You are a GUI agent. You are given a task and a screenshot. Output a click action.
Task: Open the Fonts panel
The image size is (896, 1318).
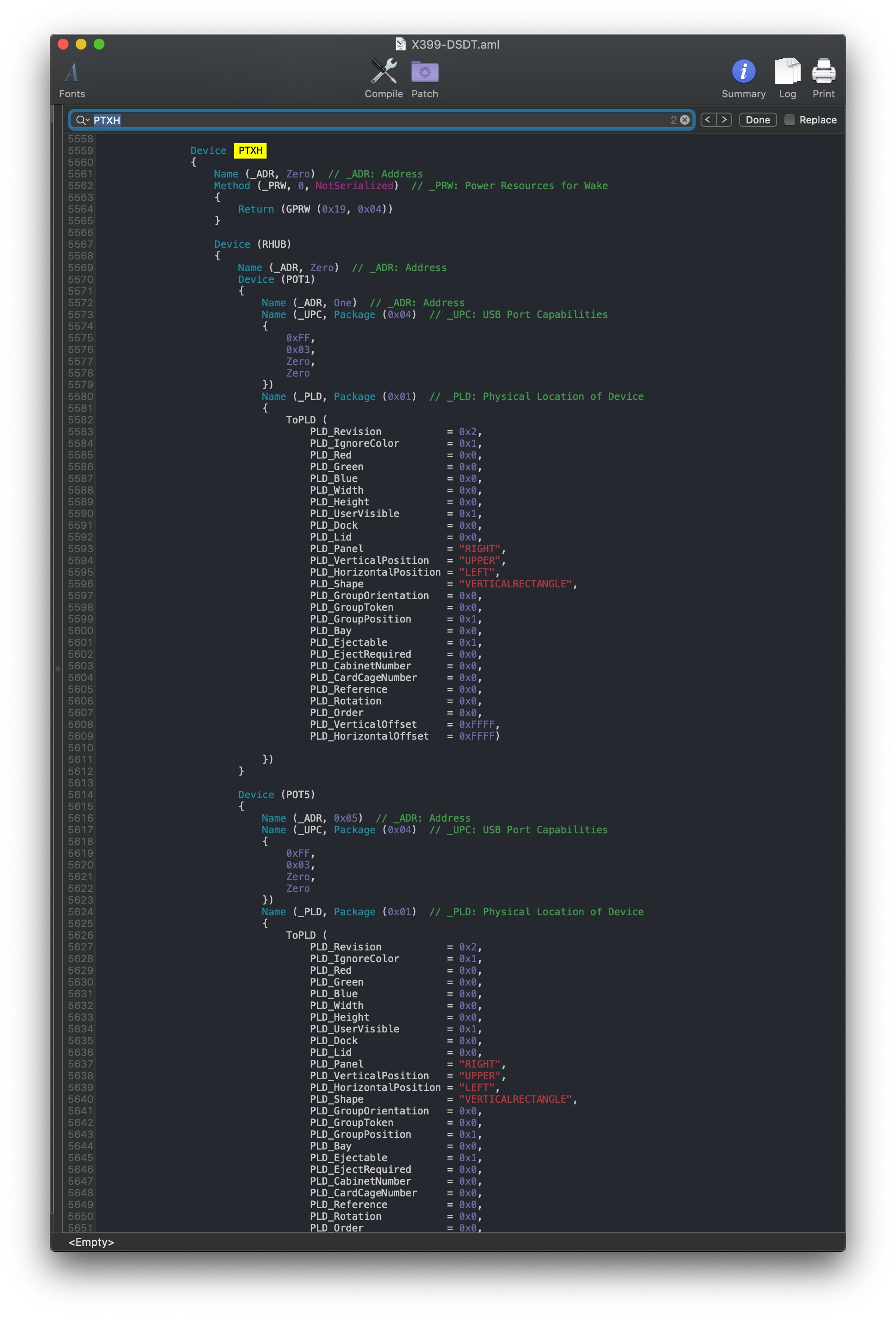tap(72, 73)
